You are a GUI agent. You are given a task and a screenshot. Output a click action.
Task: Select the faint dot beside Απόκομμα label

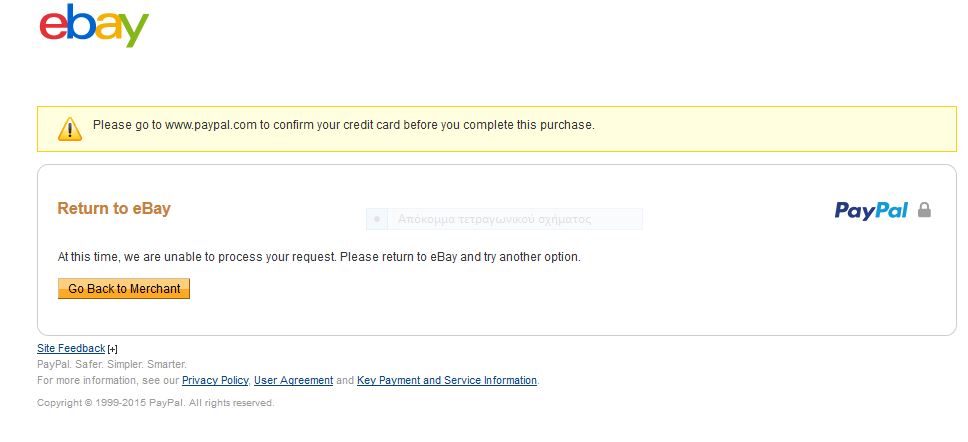[x=377, y=219]
